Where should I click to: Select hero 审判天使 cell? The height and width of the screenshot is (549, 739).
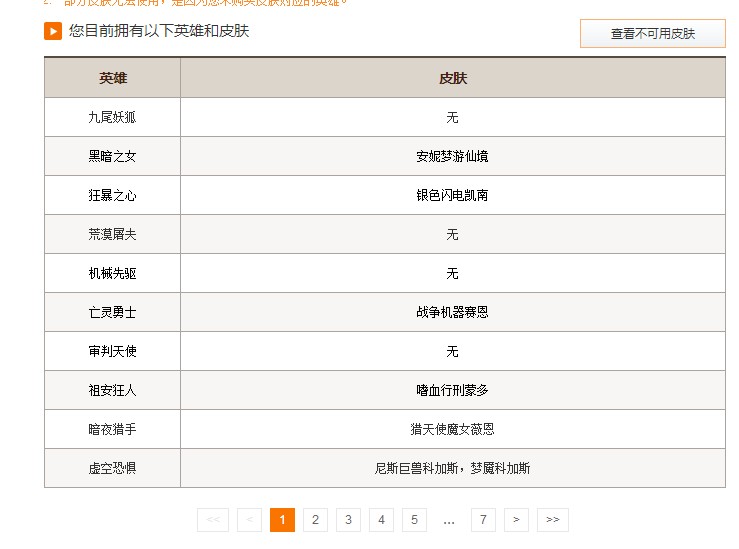[113, 351]
